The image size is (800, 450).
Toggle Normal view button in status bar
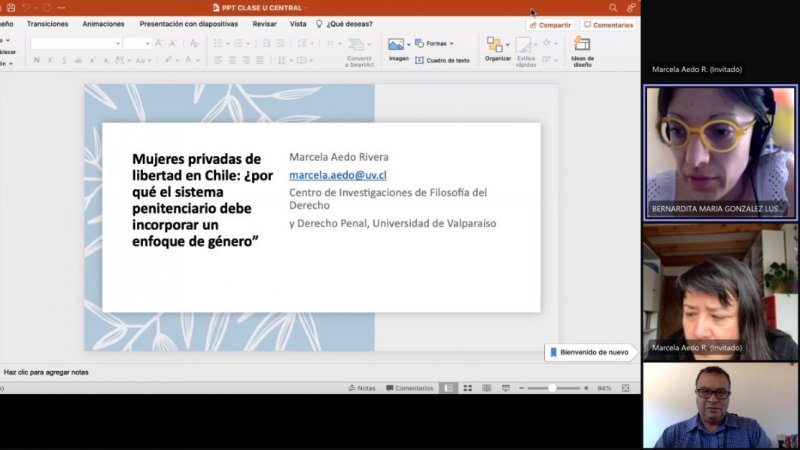(x=449, y=388)
